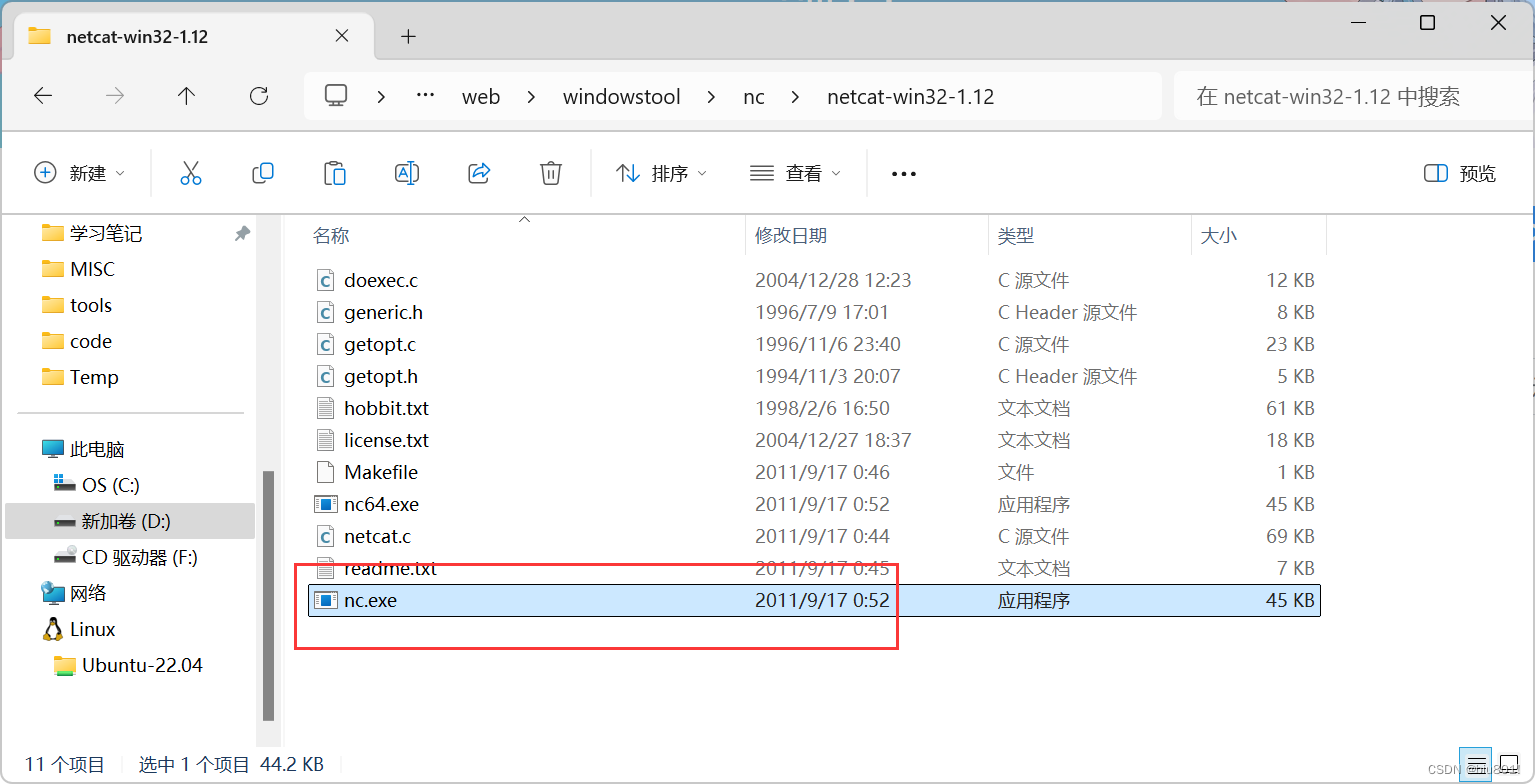The width and height of the screenshot is (1535, 784).
Task: Cut the selected nc.exe file
Action: (x=191, y=173)
